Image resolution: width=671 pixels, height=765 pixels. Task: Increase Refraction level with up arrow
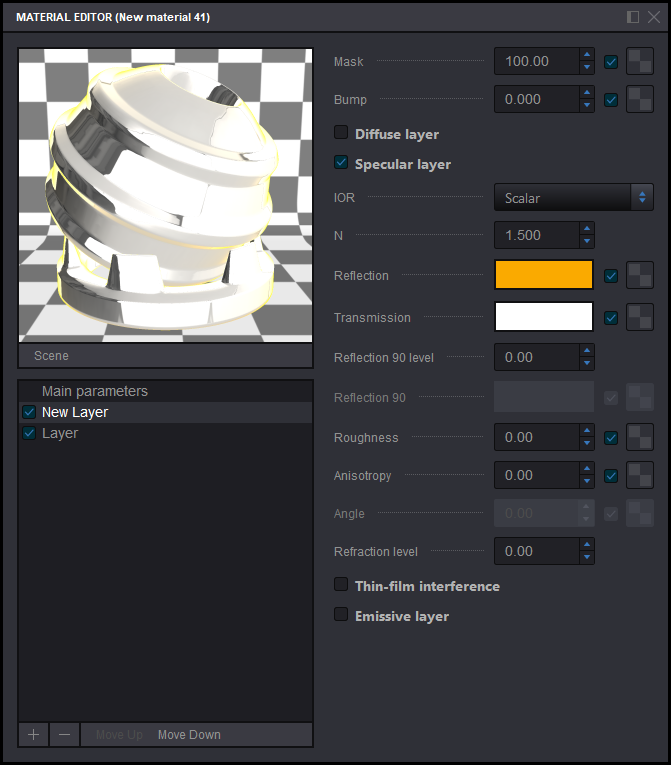587,544
